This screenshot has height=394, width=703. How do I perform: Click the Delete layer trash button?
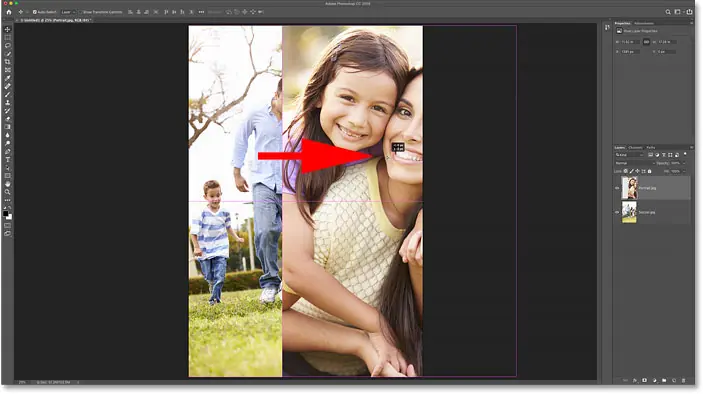click(683, 381)
